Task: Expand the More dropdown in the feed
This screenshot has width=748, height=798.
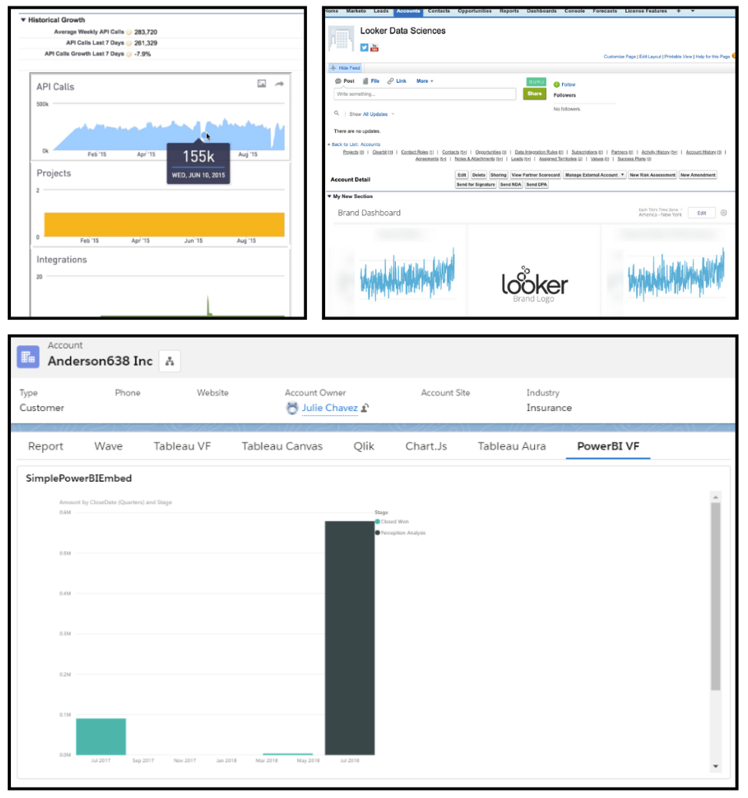Action: pos(424,81)
